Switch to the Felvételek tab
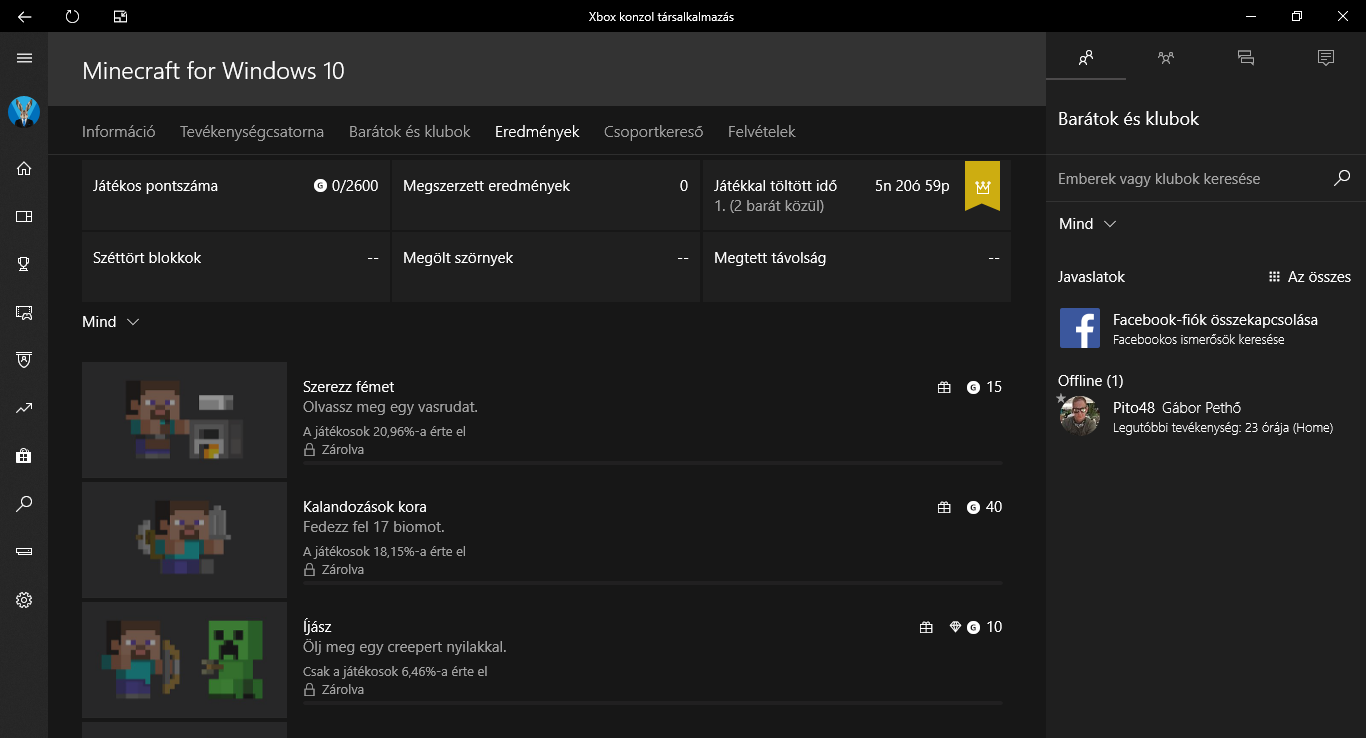The image size is (1366, 738). [x=761, y=132]
